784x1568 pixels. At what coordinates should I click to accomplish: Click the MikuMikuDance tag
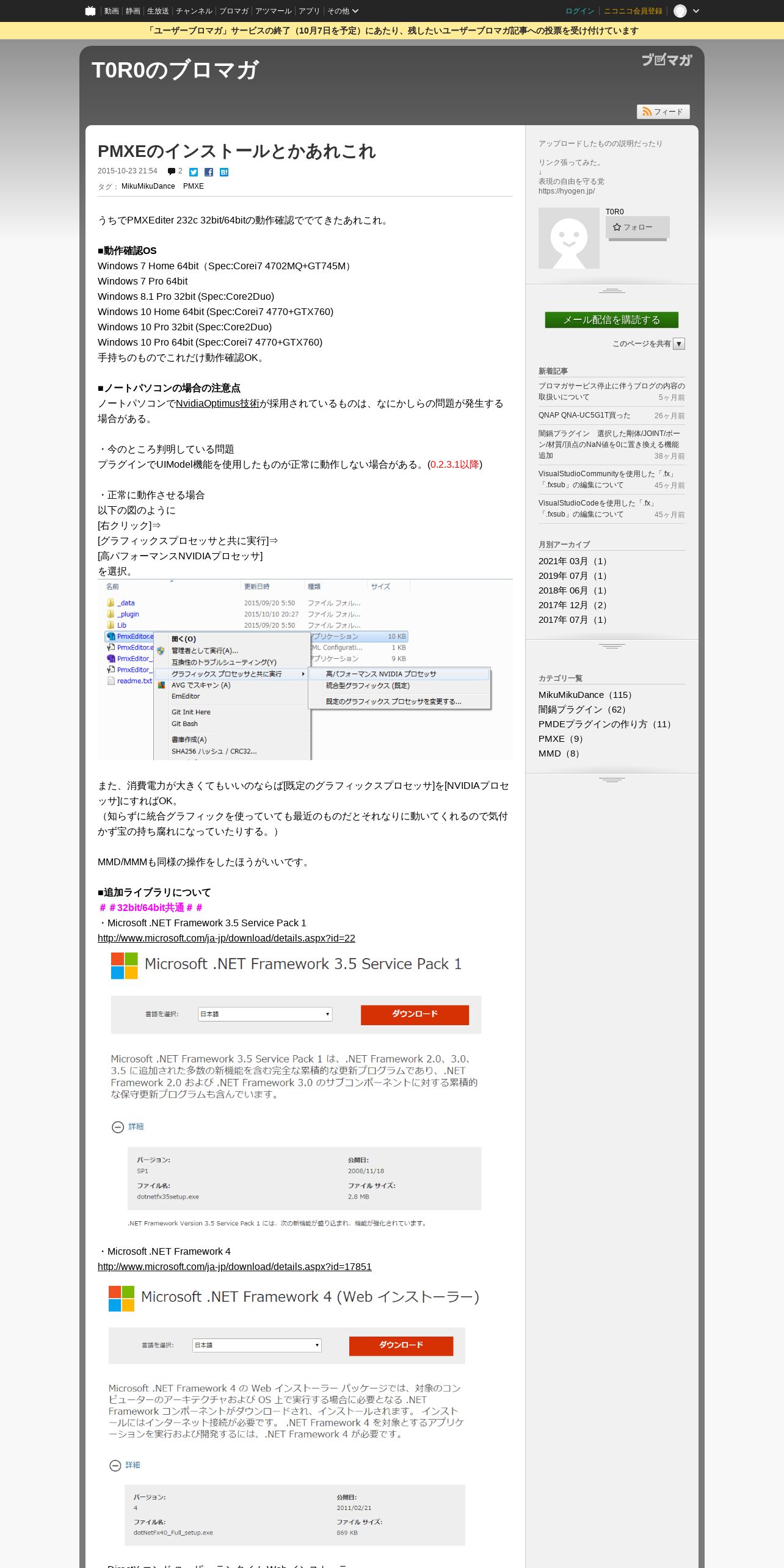148,186
